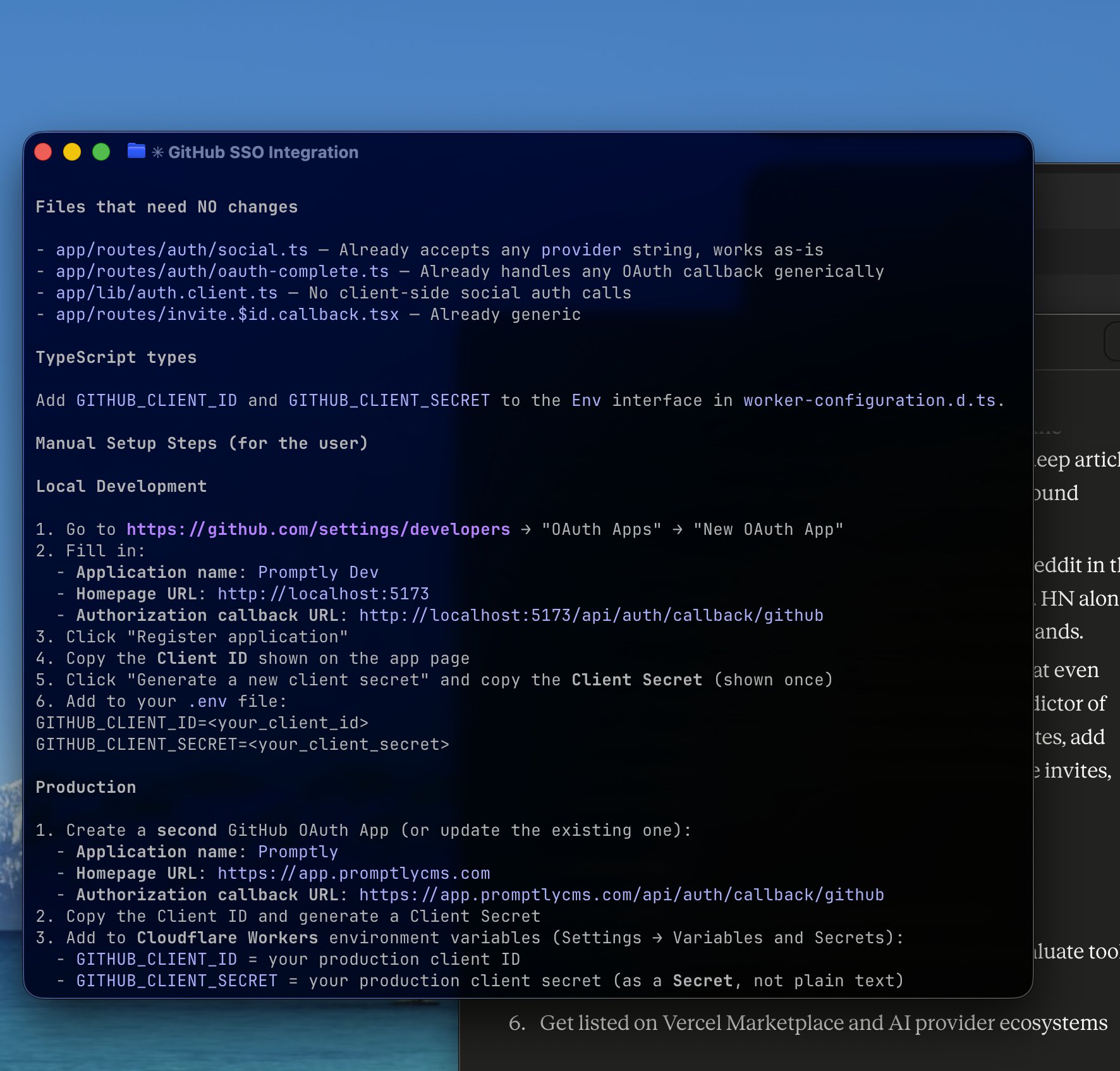The image size is (1120, 1071).
Task: Click the 'TypeScript types' heading
Action: click(116, 357)
